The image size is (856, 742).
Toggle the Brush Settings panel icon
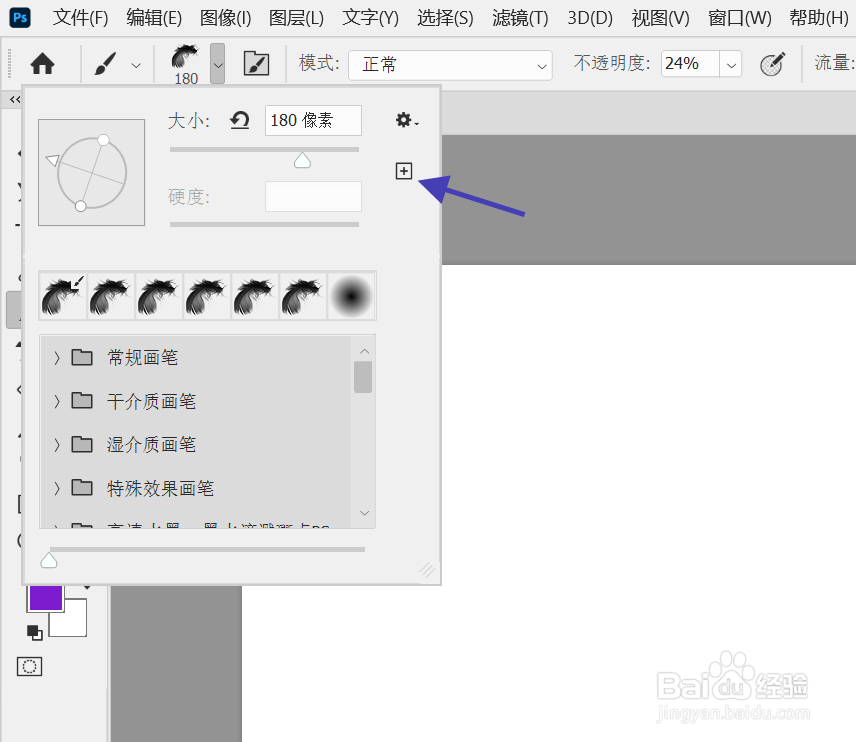coord(256,63)
